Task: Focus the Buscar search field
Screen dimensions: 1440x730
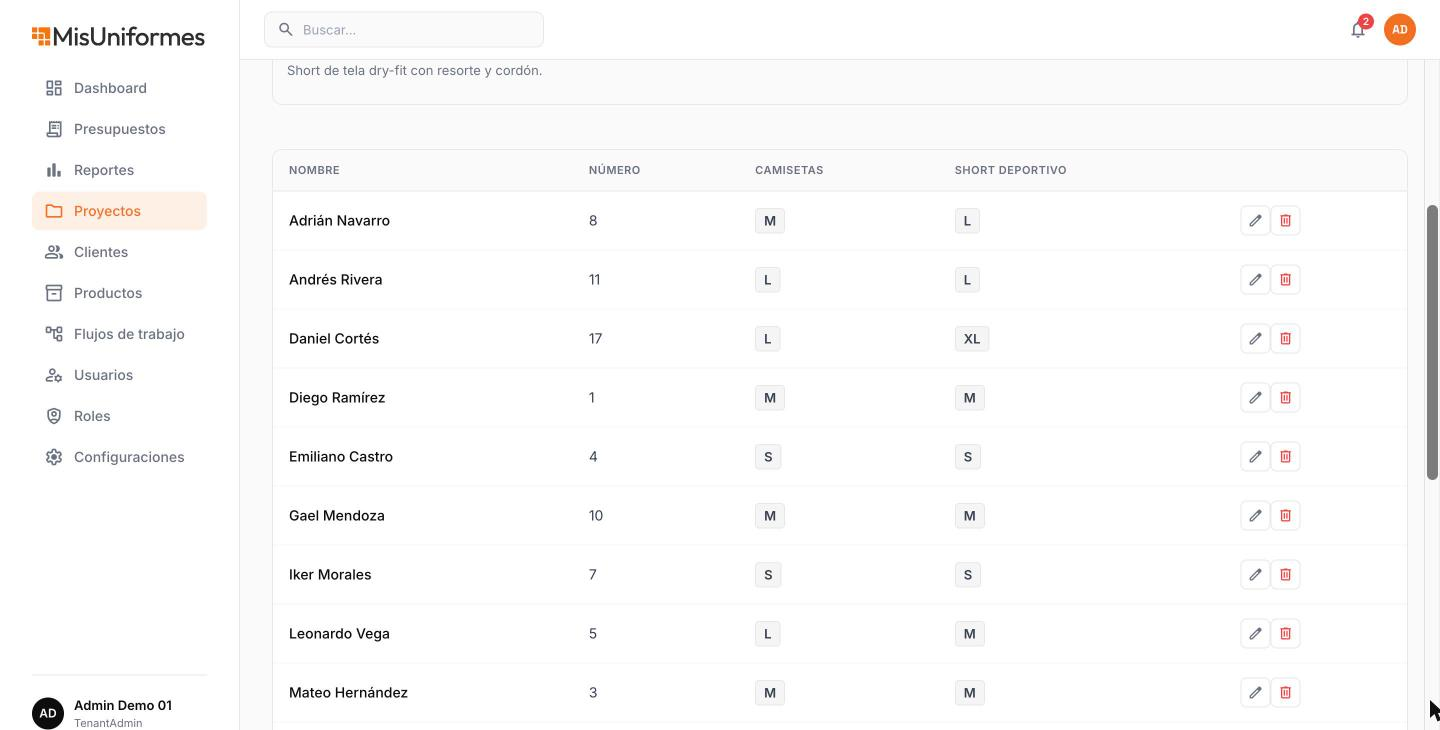Action: (x=404, y=30)
